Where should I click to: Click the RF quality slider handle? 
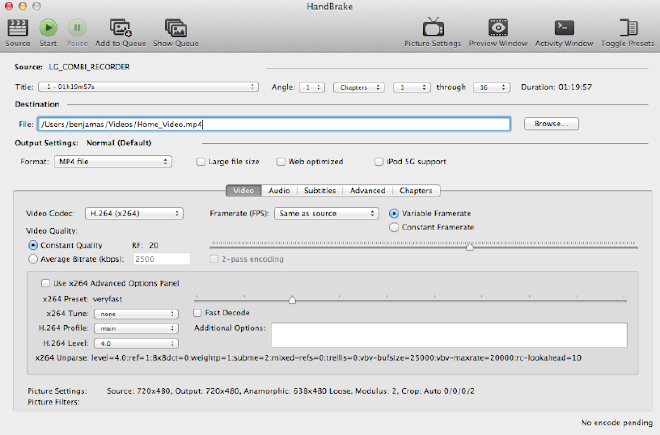(x=470, y=247)
